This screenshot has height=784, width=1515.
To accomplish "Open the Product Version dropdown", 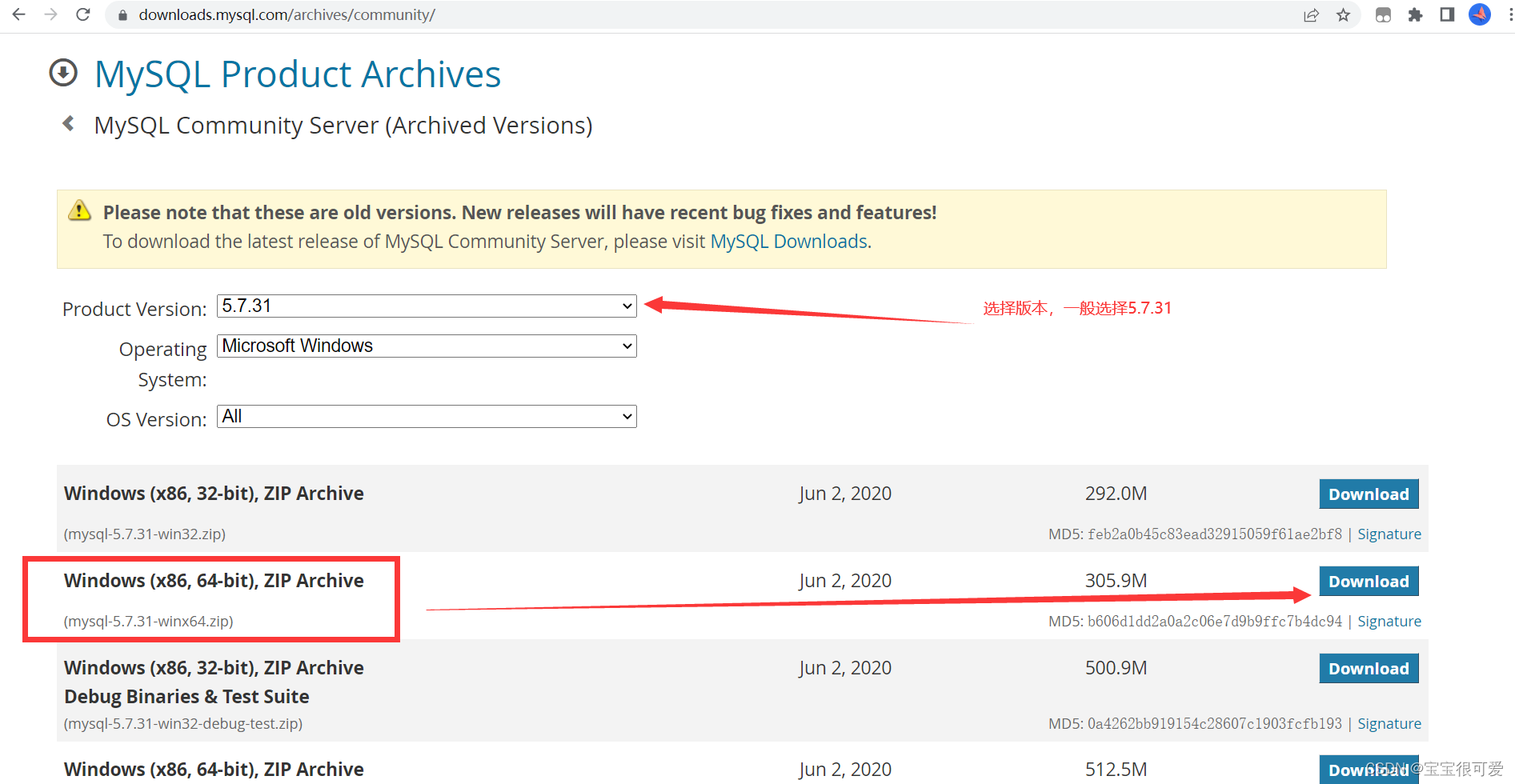I will point(427,306).
